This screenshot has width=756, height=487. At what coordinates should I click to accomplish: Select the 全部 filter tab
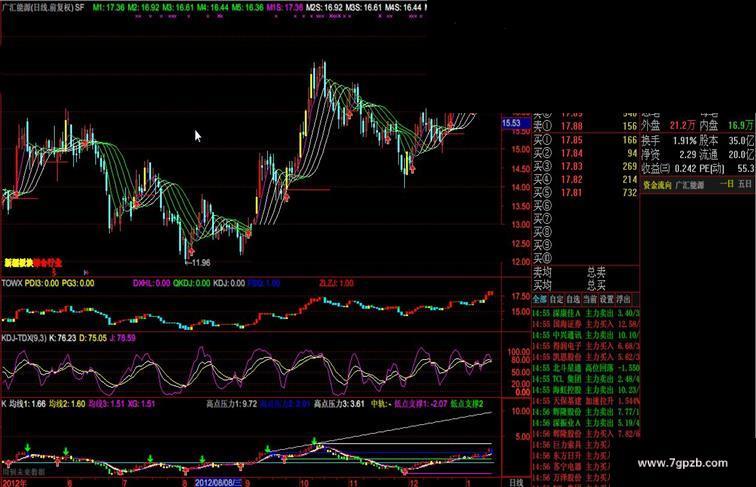540,299
